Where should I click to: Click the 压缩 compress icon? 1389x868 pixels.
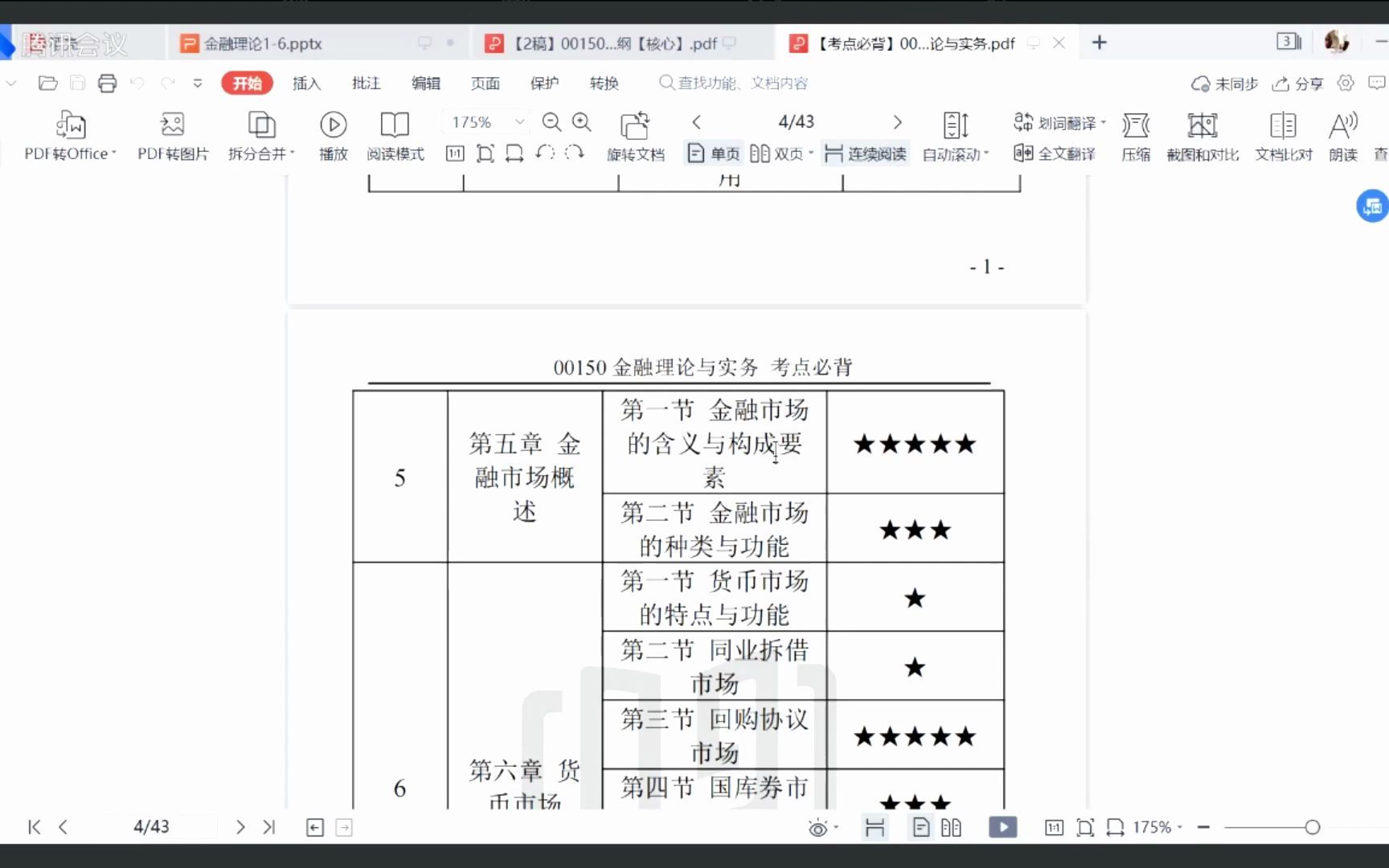(1136, 125)
